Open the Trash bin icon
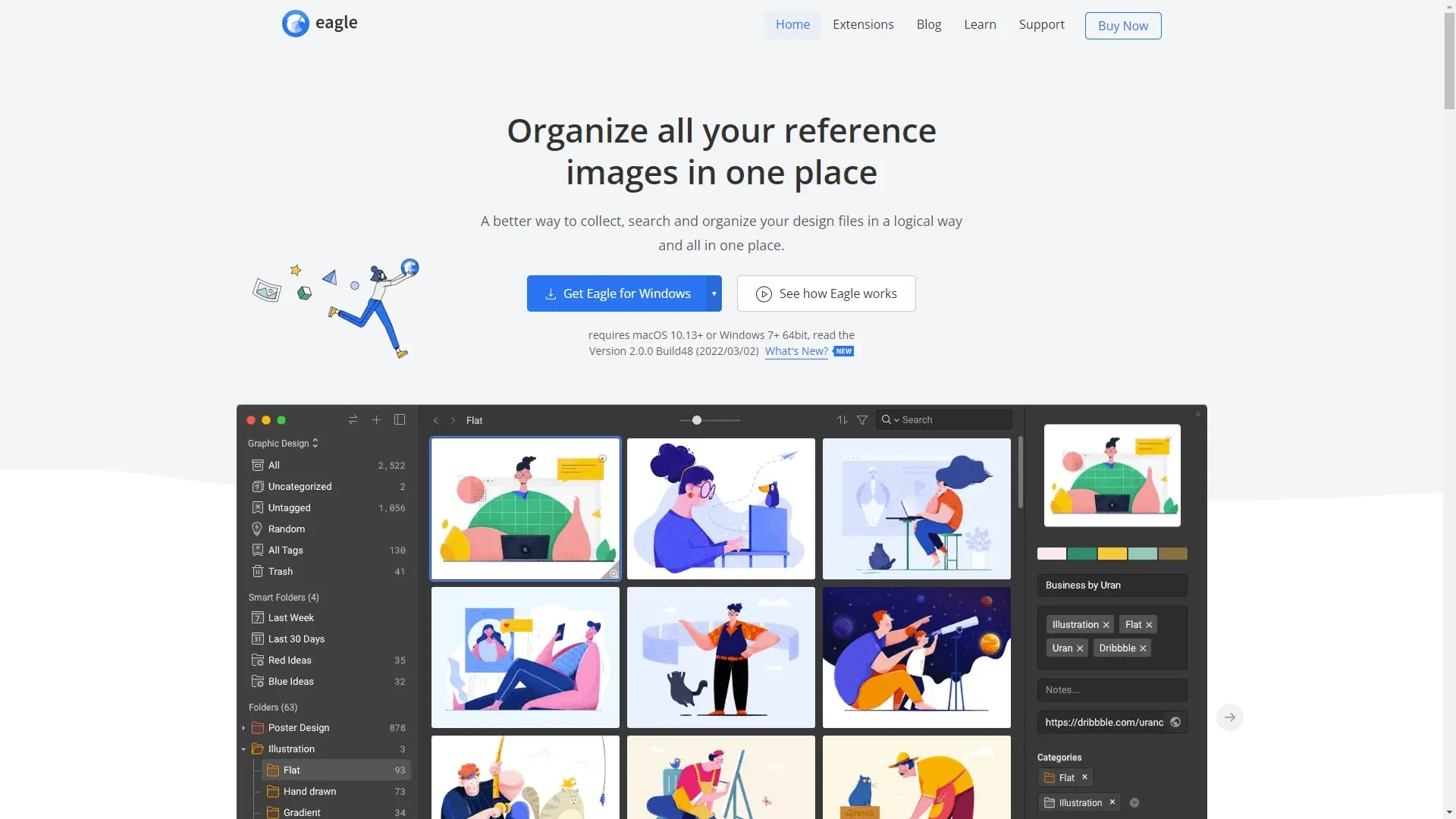Screen dimensions: 1456x819 tap(258, 572)
